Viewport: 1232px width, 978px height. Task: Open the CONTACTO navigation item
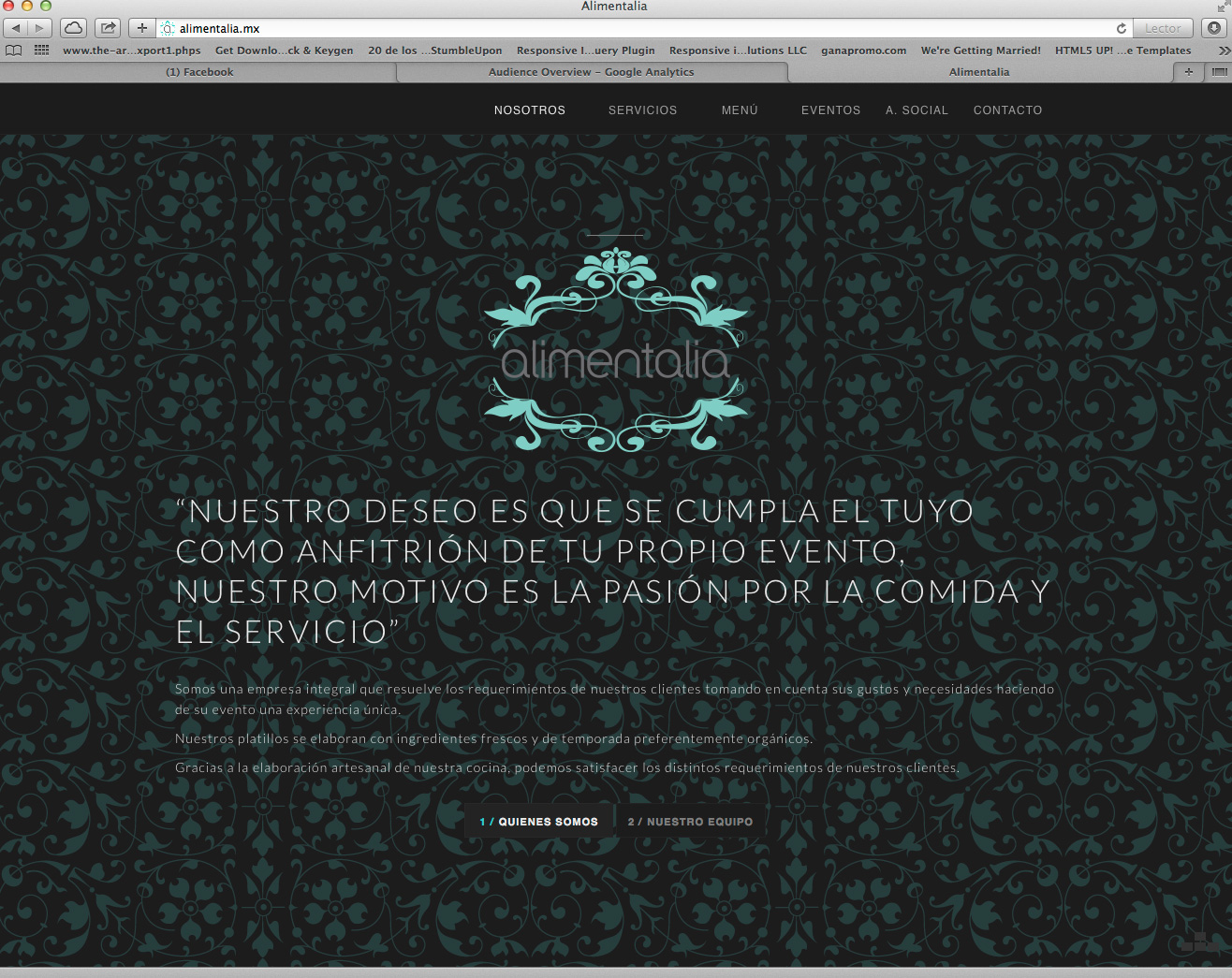tap(1007, 110)
